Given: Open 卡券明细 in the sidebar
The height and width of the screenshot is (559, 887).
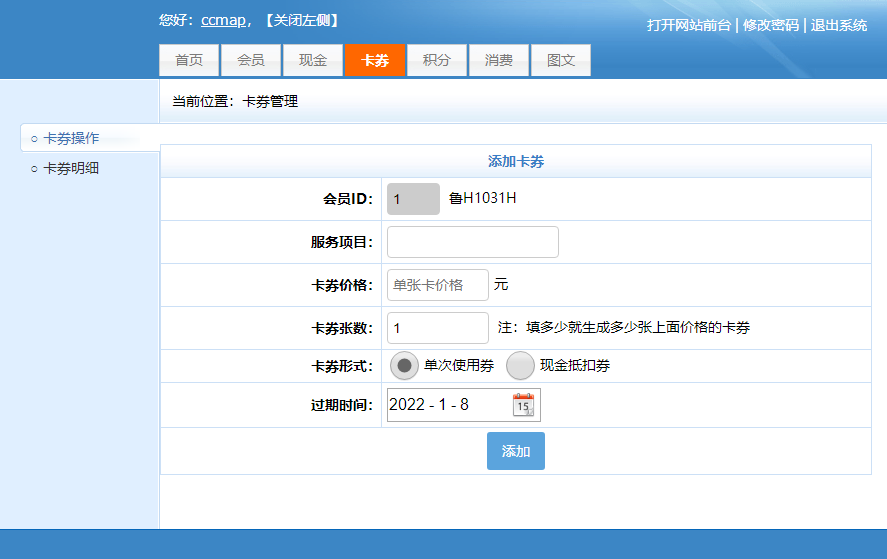Looking at the screenshot, I should 71,168.
